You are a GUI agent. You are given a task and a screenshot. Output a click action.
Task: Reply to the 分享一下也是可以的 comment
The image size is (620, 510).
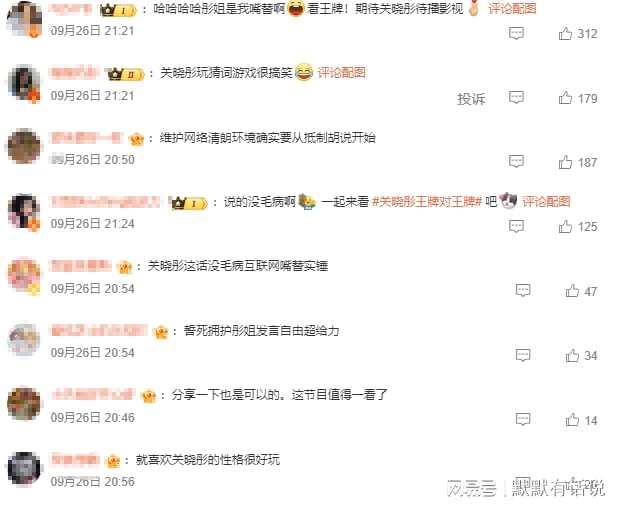pos(523,419)
